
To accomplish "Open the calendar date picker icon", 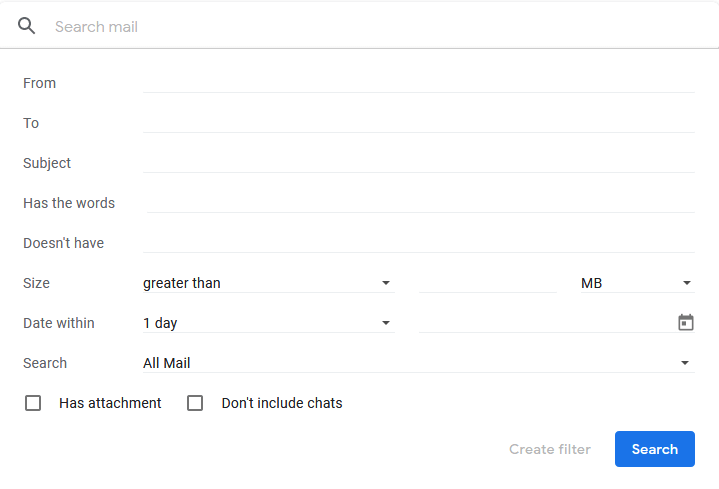I will pyautogui.click(x=686, y=322).
